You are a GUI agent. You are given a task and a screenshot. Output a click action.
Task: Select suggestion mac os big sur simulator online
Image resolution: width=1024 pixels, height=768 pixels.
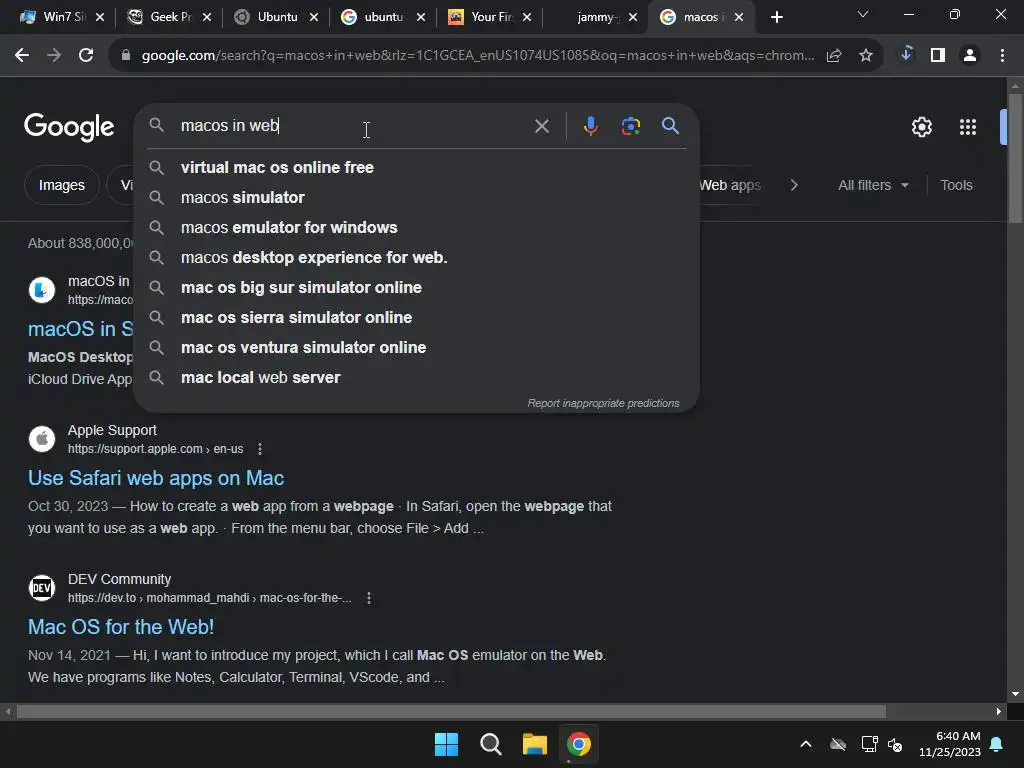point(416,288)
